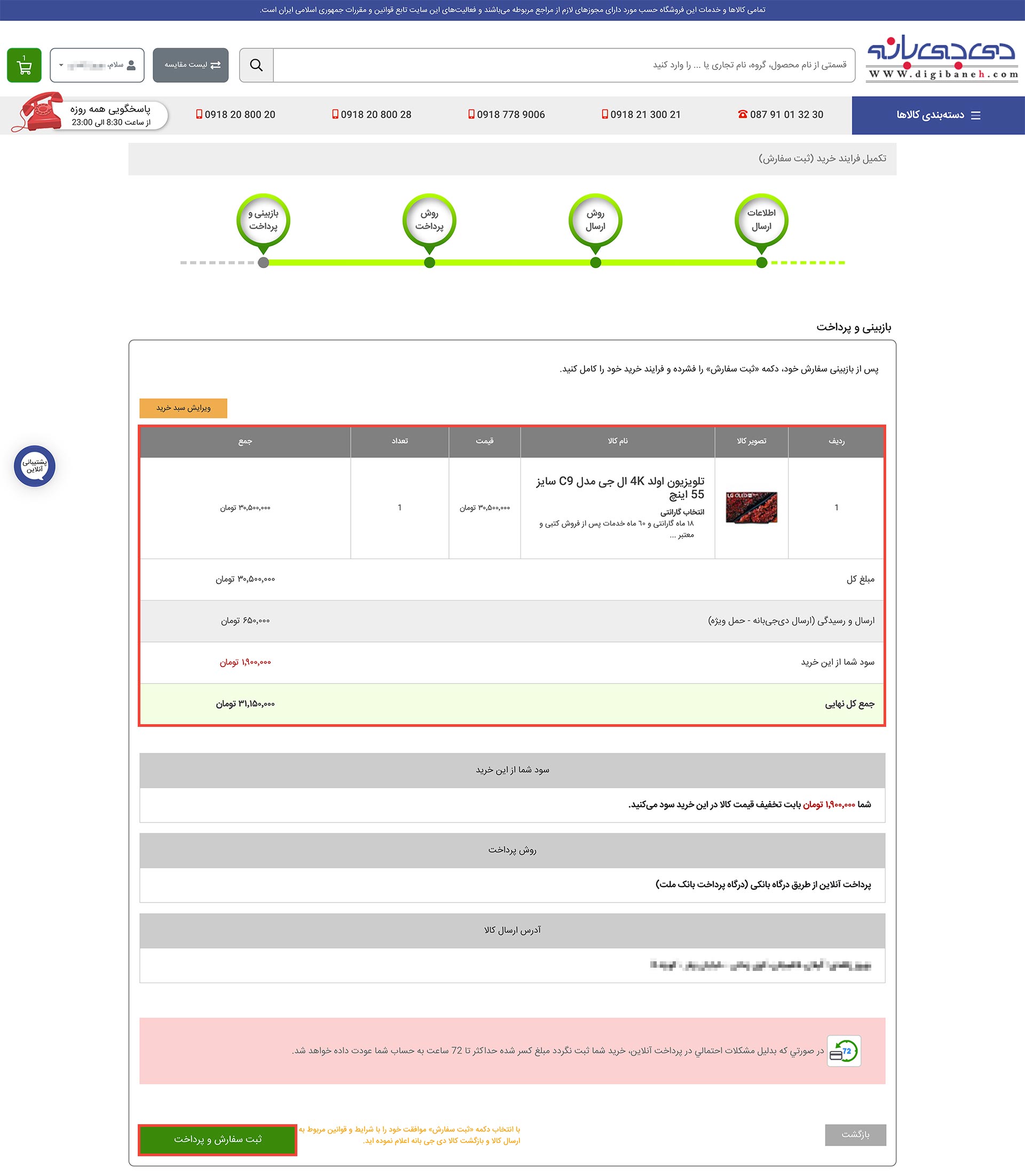This screenshot has width=1025, height=1176.
Task: Click the search magnifier icon
Action: pos(256,65)
